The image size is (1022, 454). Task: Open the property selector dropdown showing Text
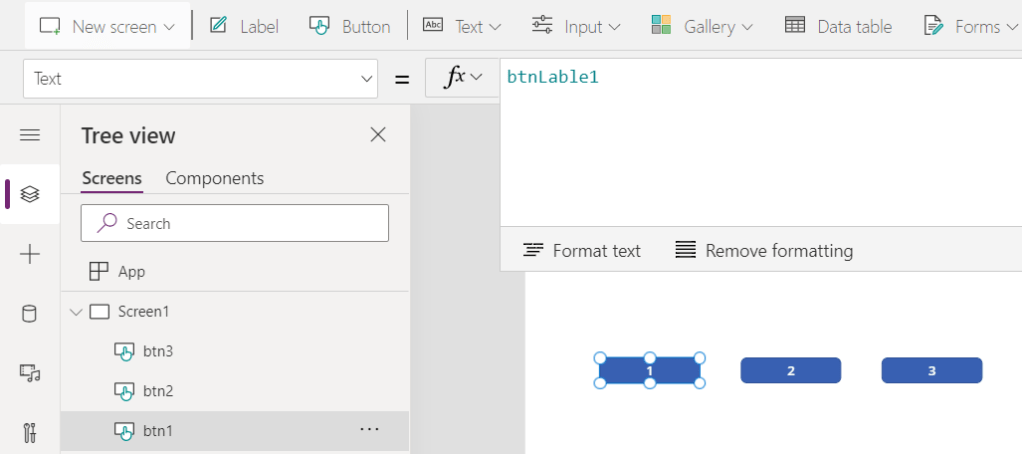[200, 78]
